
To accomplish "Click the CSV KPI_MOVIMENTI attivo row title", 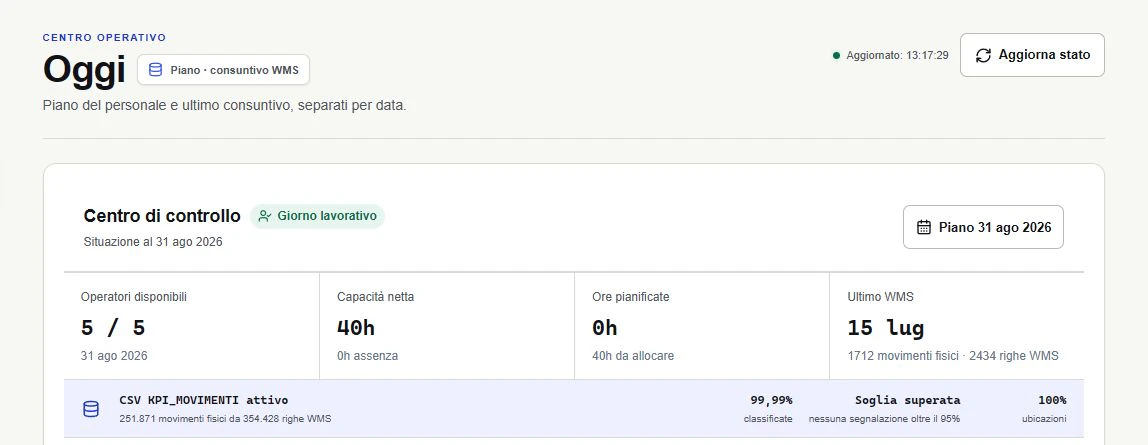I will [204, 400].
